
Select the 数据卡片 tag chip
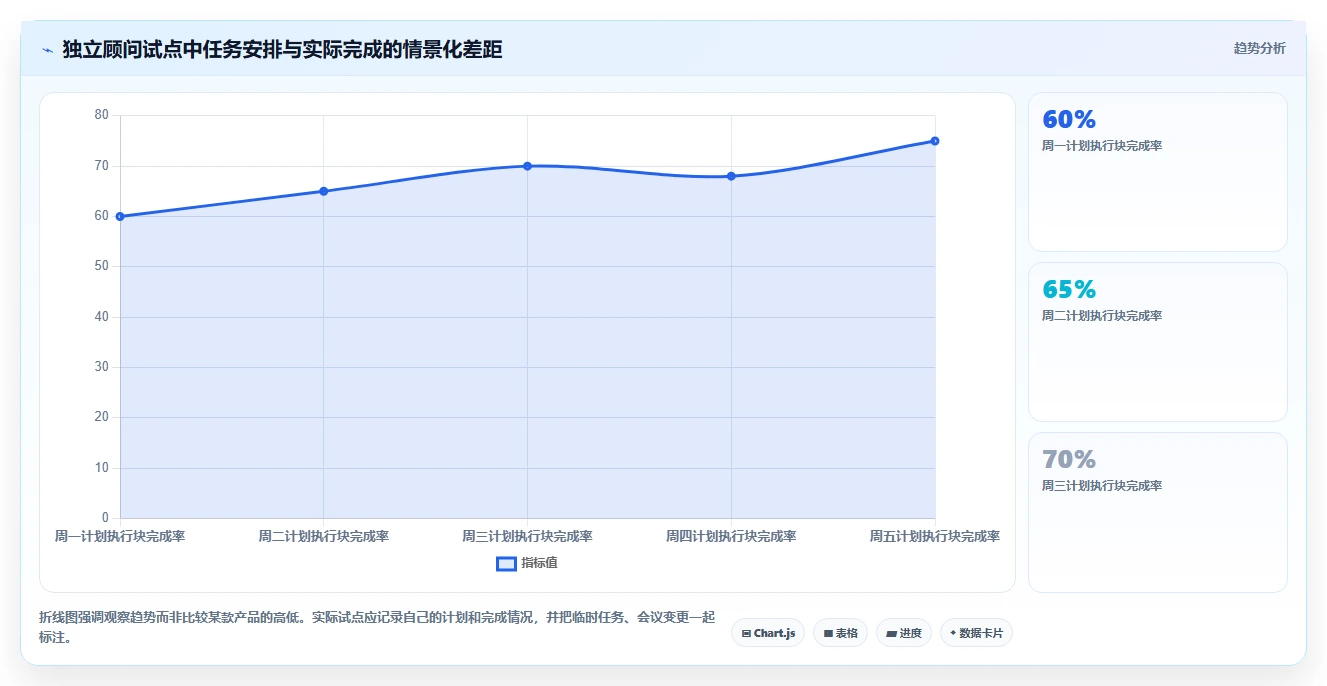[x=976, y=633]
